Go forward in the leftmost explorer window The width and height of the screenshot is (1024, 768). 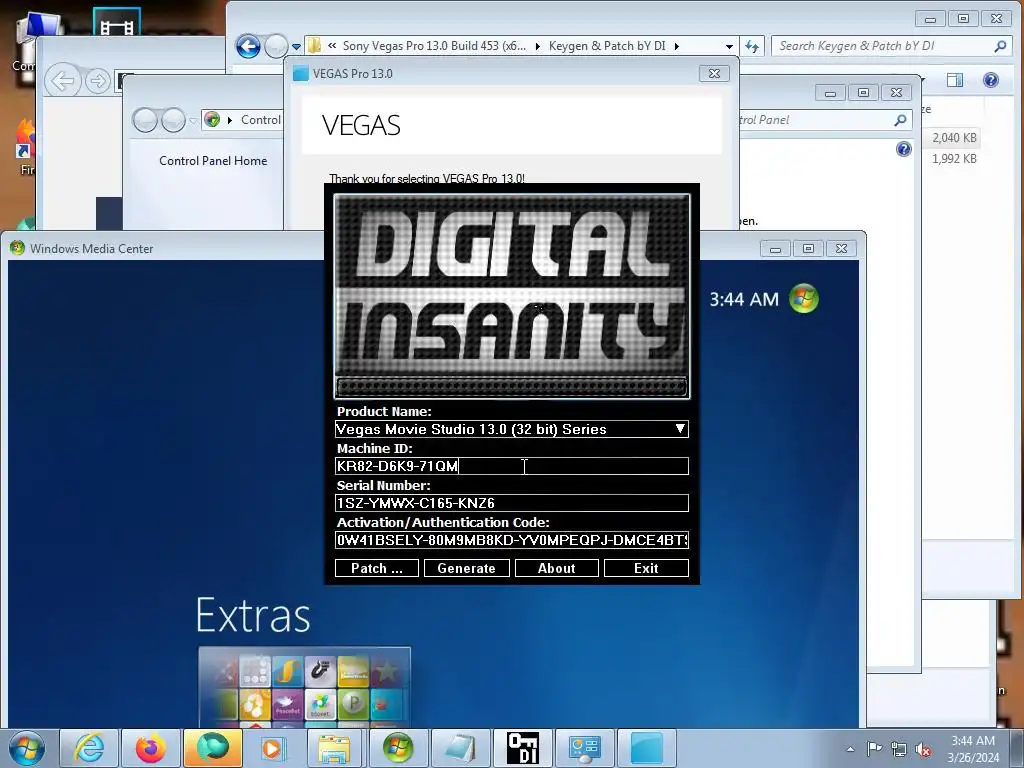[97, 82]
